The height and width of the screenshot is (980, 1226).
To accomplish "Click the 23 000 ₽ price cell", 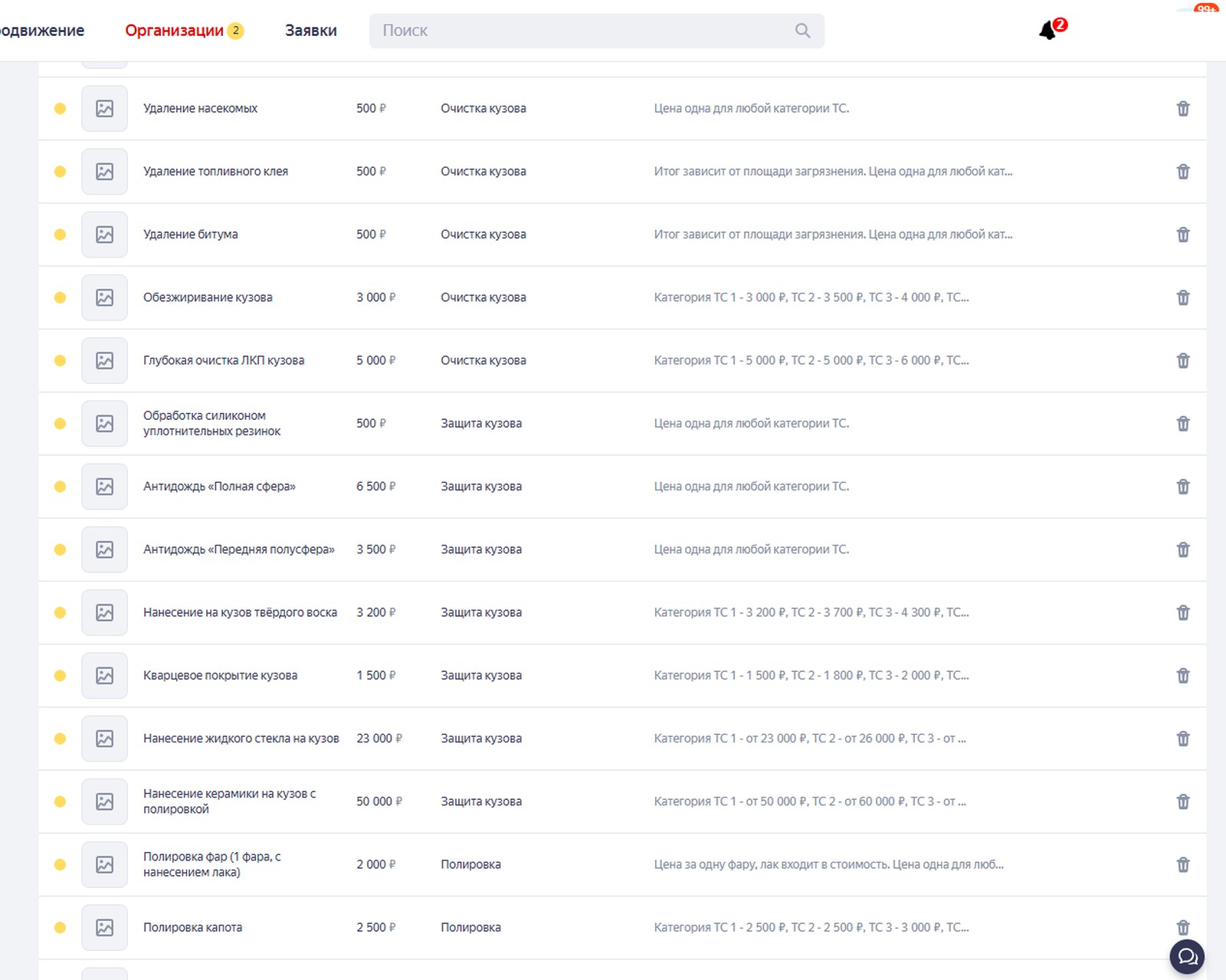I will [379, 739].
